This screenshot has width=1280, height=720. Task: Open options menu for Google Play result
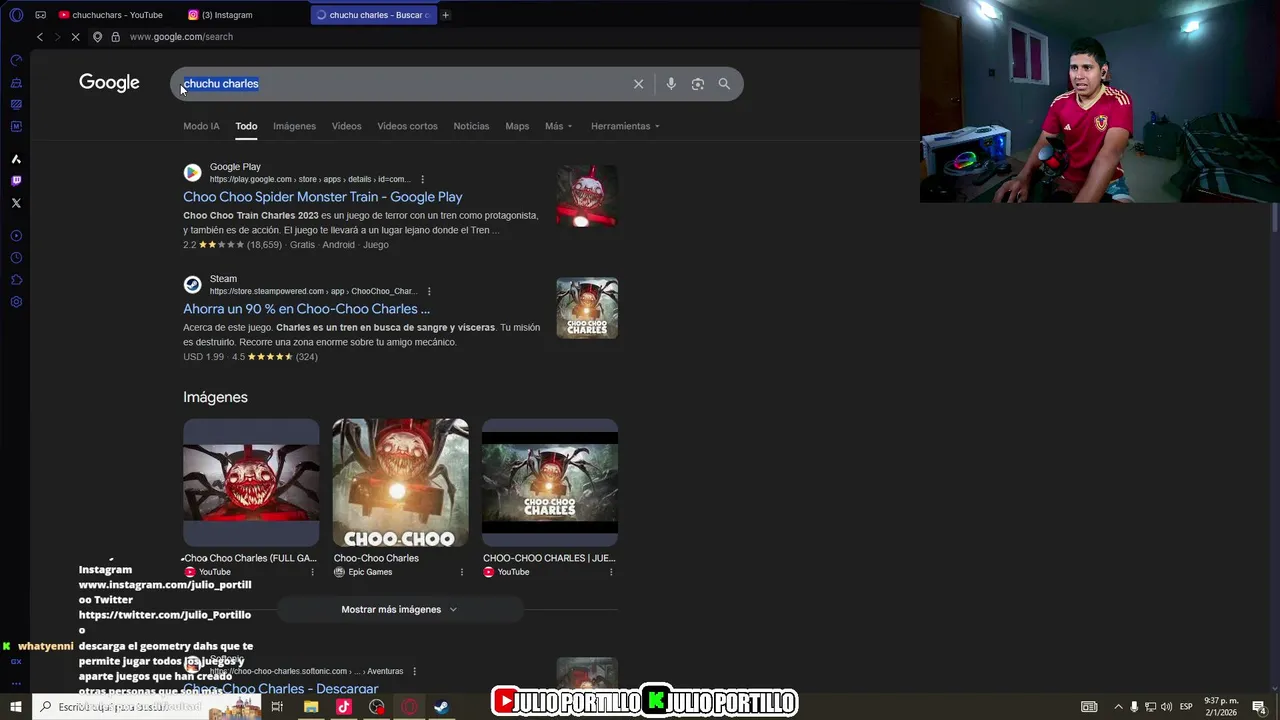[423, 180]
